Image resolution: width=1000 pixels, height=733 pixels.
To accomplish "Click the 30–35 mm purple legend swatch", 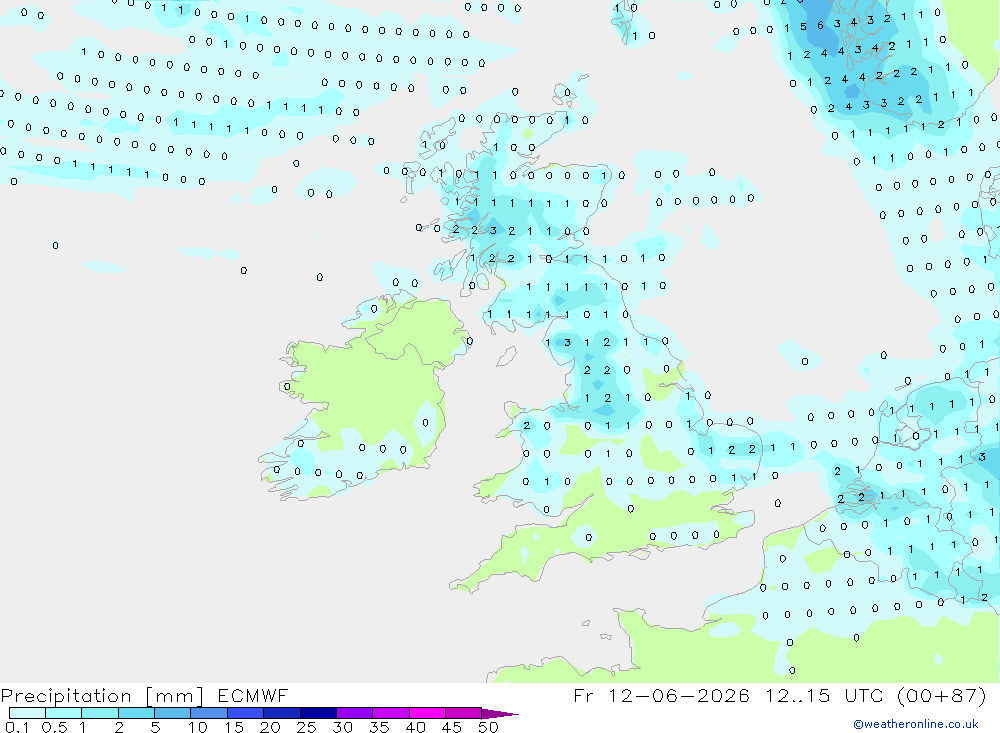I will 354,713.
